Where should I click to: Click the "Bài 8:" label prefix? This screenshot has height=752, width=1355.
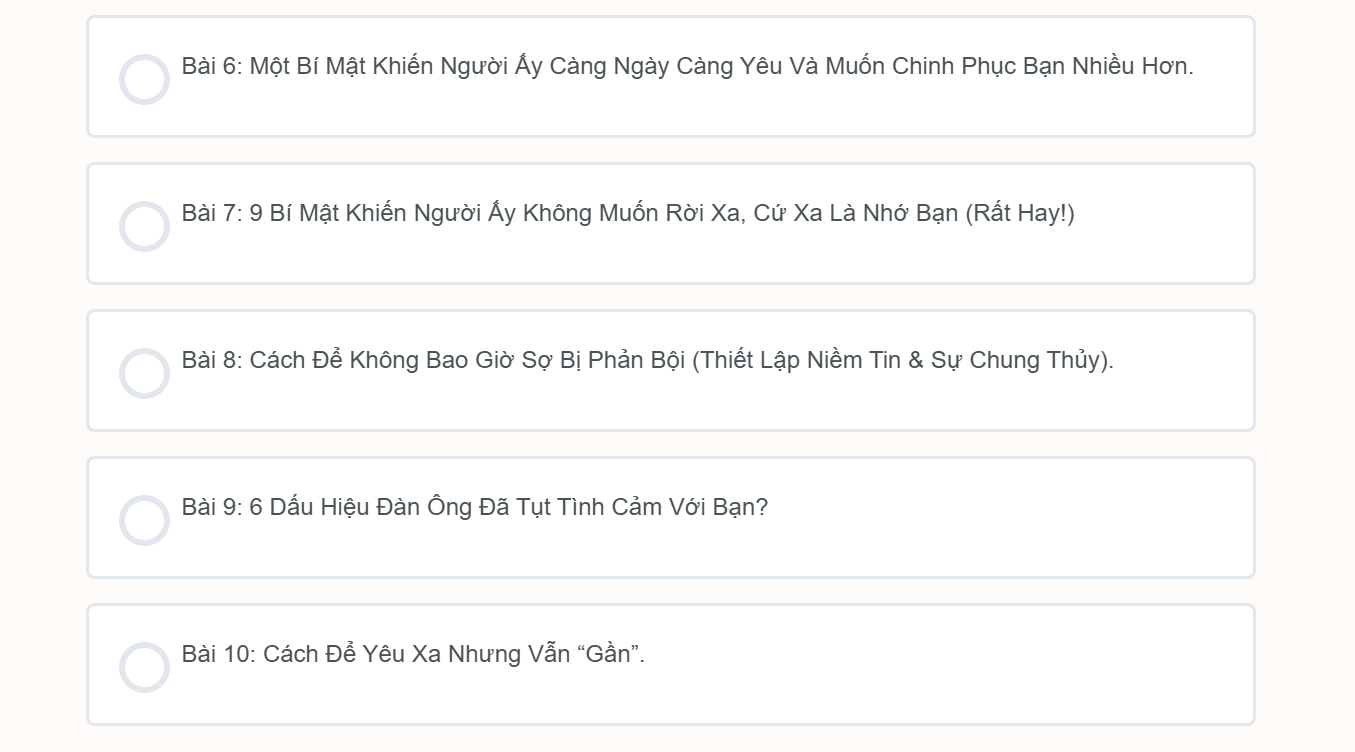pos(212,361)
